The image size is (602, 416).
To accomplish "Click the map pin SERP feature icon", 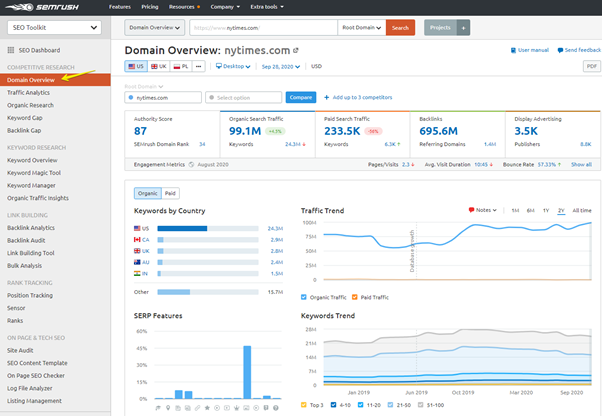I will [x=168, y=408].
